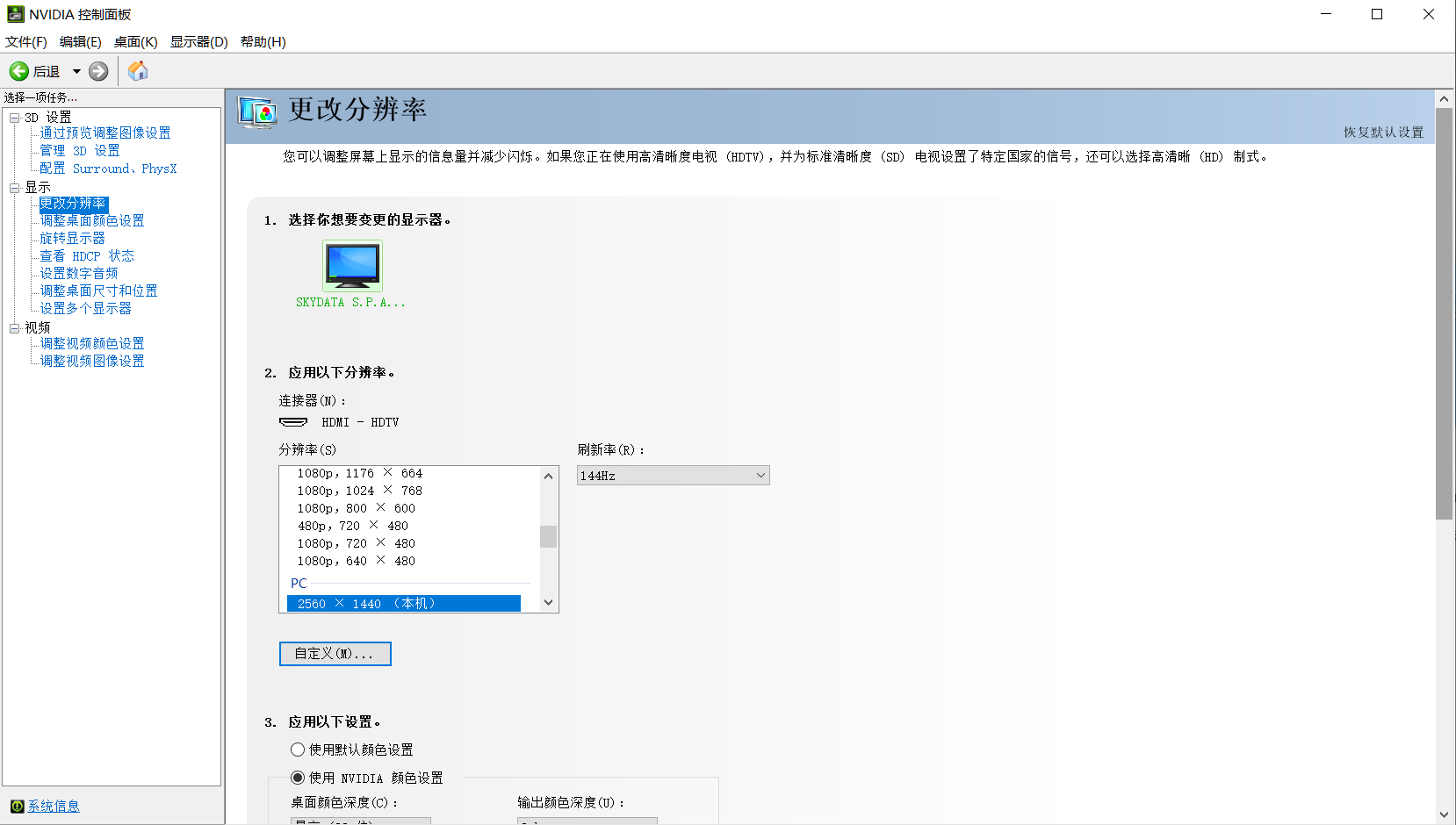Open 旋转显示器
The width and height of the screenshot is (1456, 825).
[x=73, y=238]
